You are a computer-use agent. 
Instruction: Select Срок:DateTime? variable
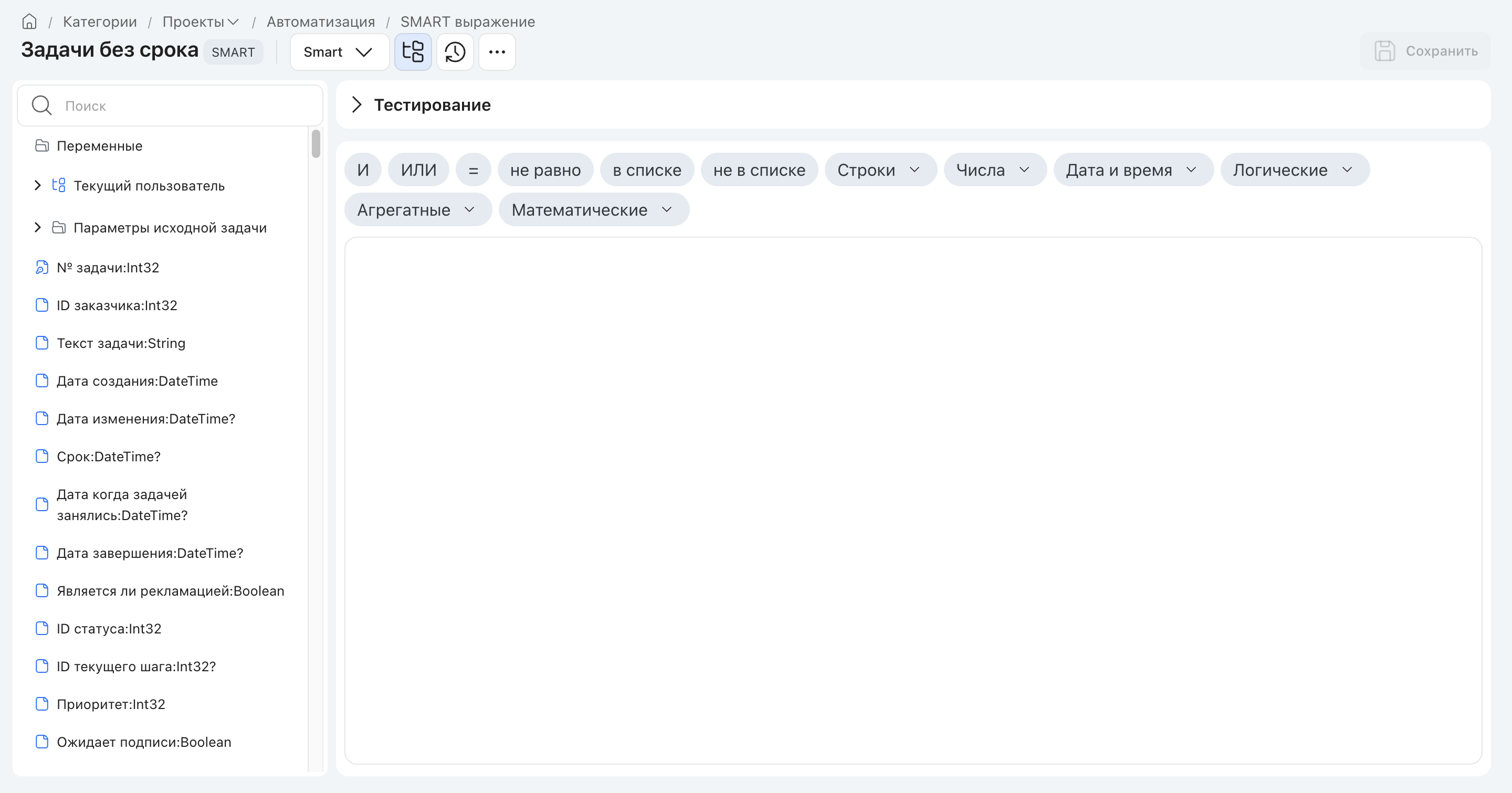pyautogui.click(x=109, y=456)
